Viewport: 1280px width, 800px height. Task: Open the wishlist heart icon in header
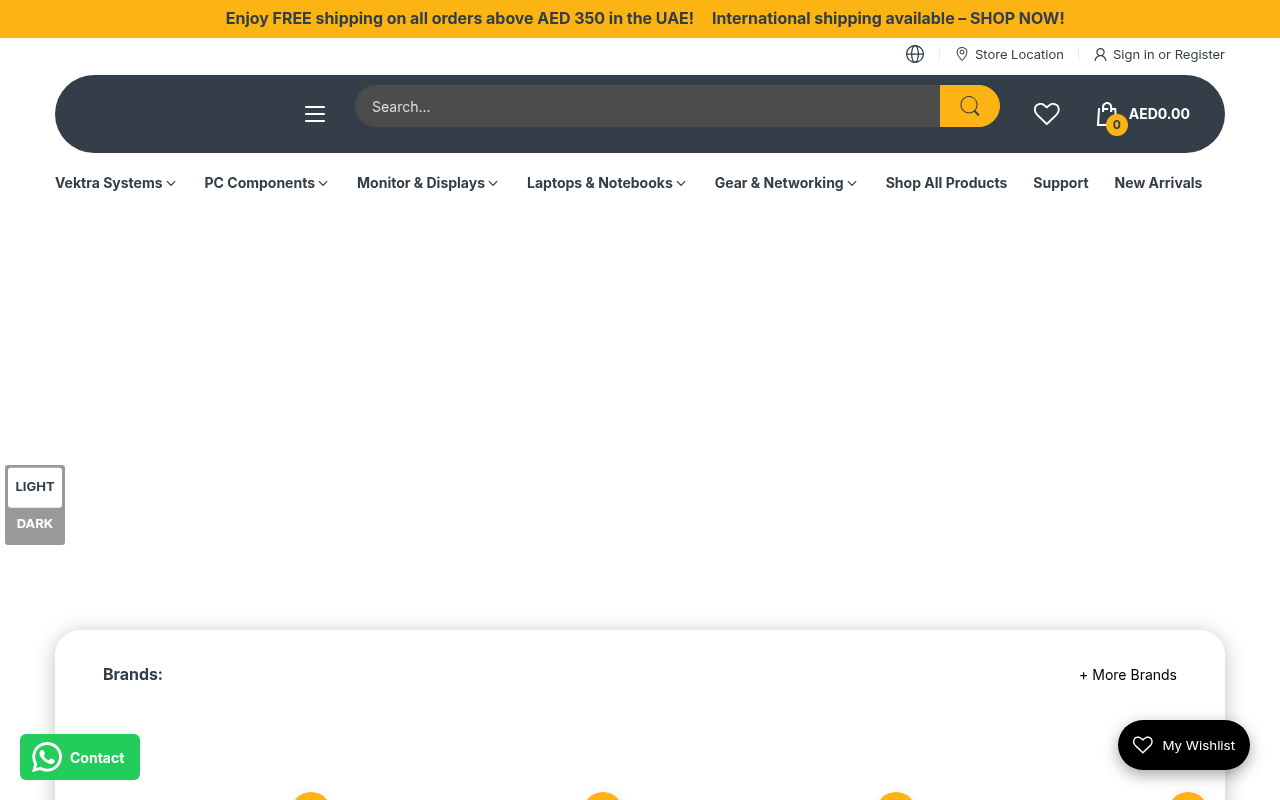(x=1046, y=114)
